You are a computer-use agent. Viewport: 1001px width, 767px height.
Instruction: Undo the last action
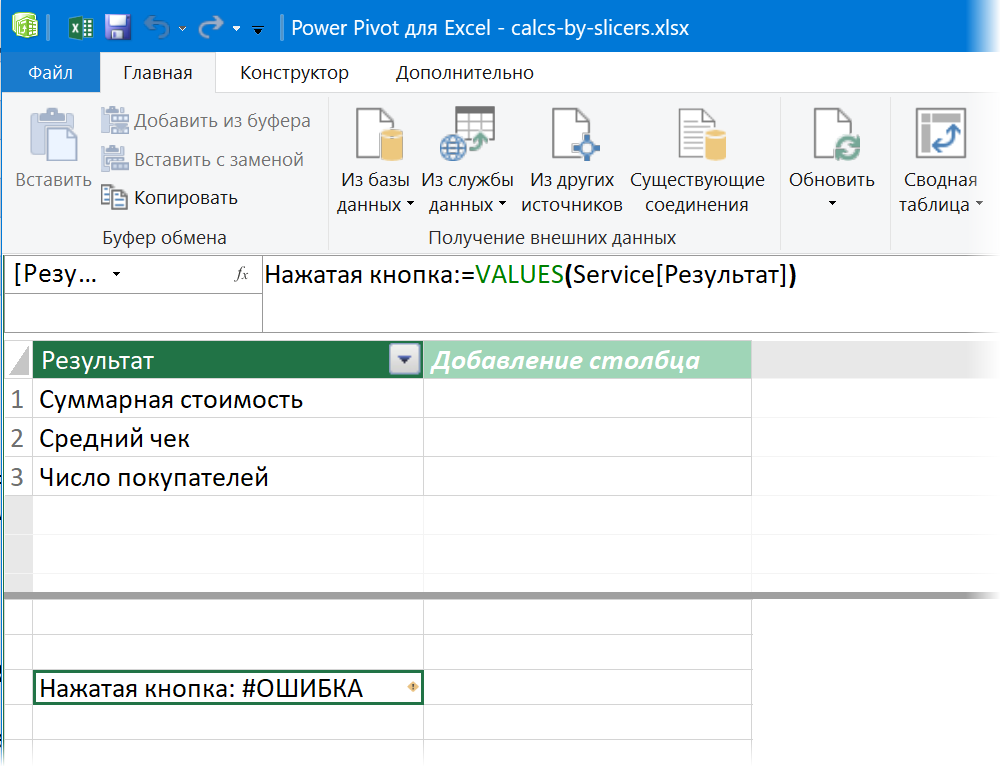(157, 27)
